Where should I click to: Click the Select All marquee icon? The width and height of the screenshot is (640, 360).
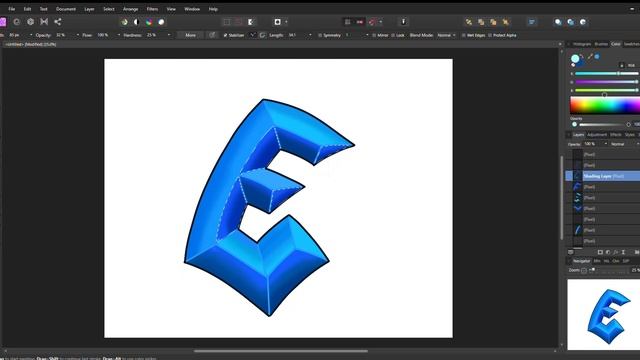tap(227, 22)
